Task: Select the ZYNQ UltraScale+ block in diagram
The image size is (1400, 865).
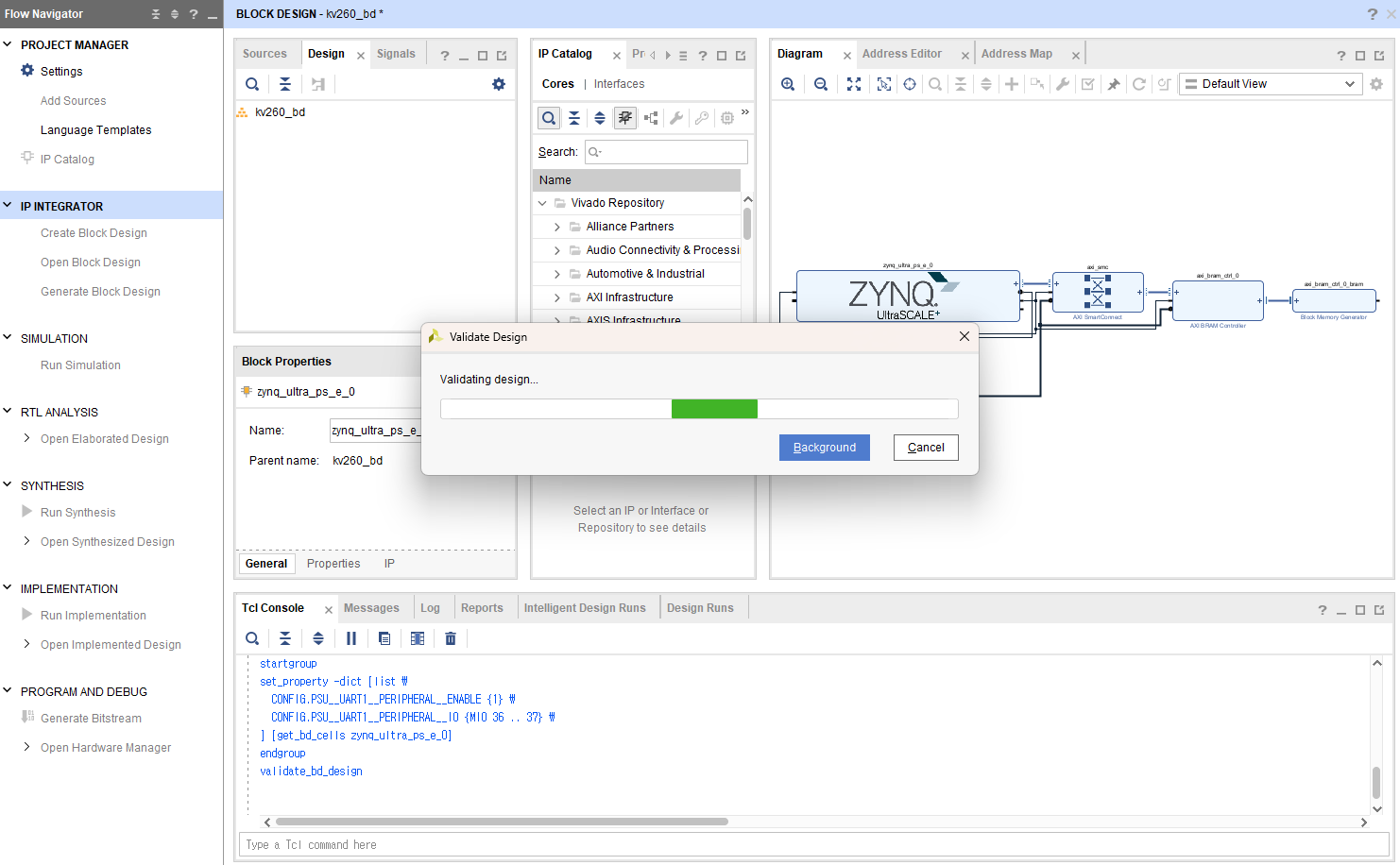Action: coord(908,297)
